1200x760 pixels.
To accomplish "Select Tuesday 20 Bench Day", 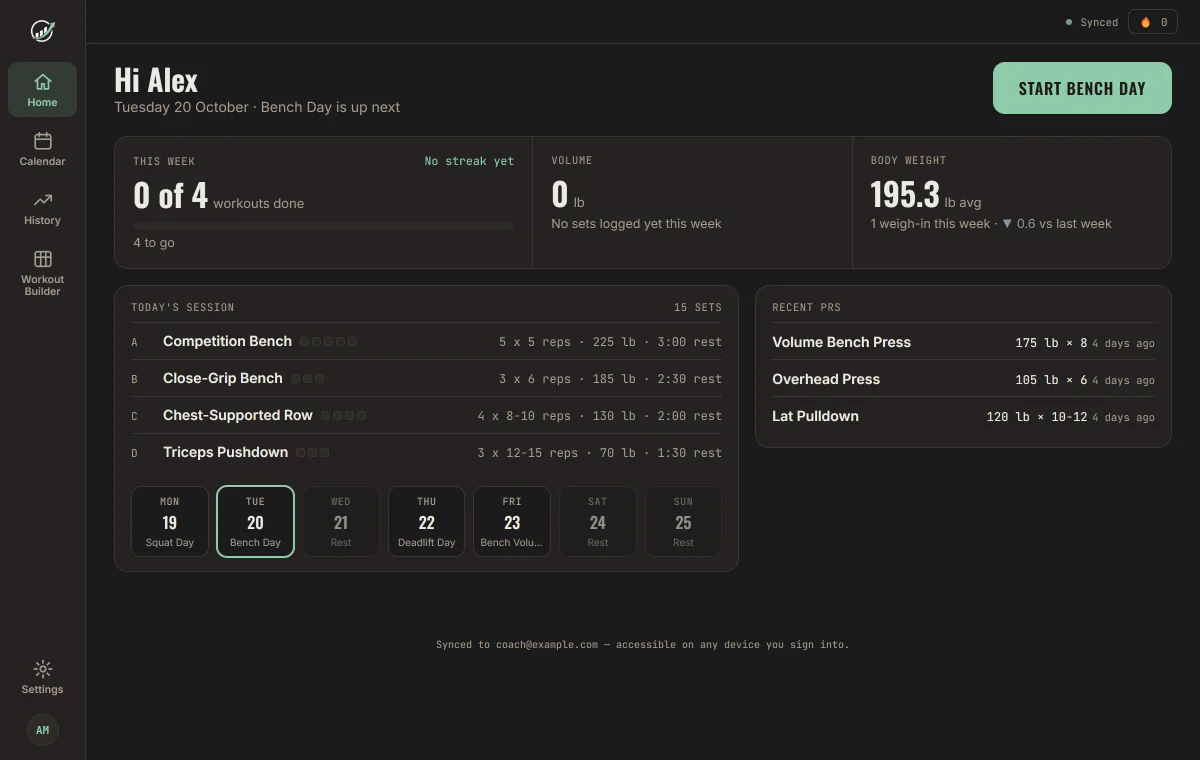I will click(x=255, y=521).
